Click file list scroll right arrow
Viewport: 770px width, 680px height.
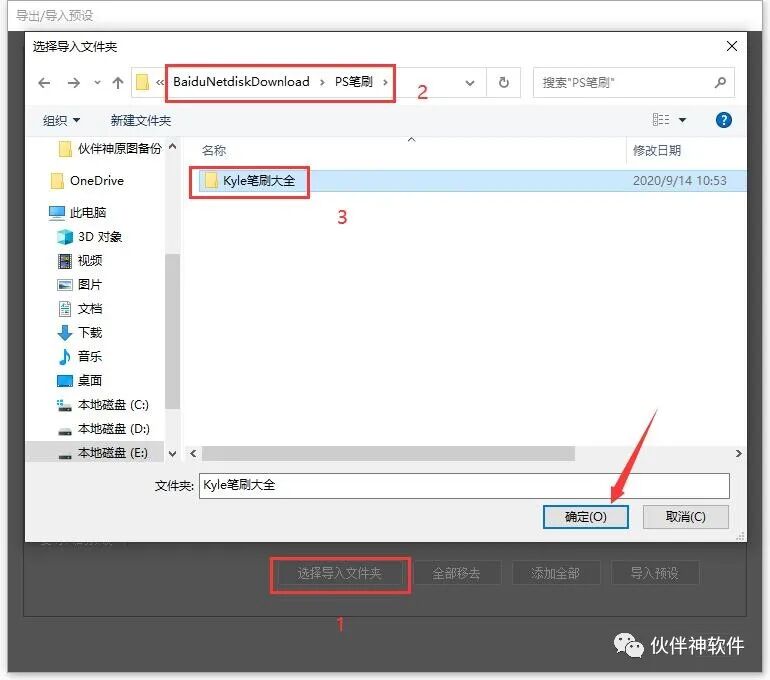coord(739,453)
